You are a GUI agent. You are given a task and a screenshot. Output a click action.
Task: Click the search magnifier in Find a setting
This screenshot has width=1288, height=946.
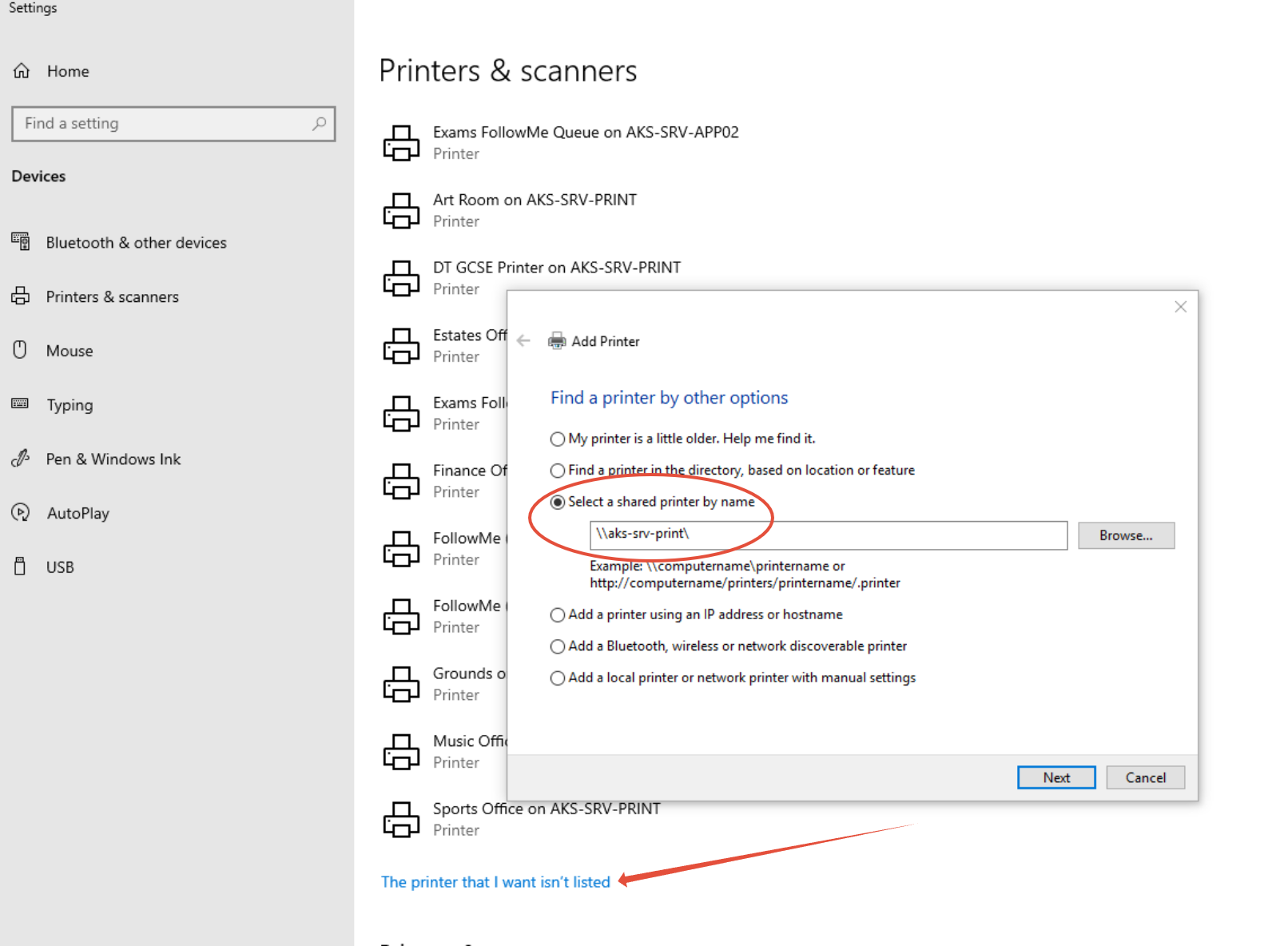point(320,123)
